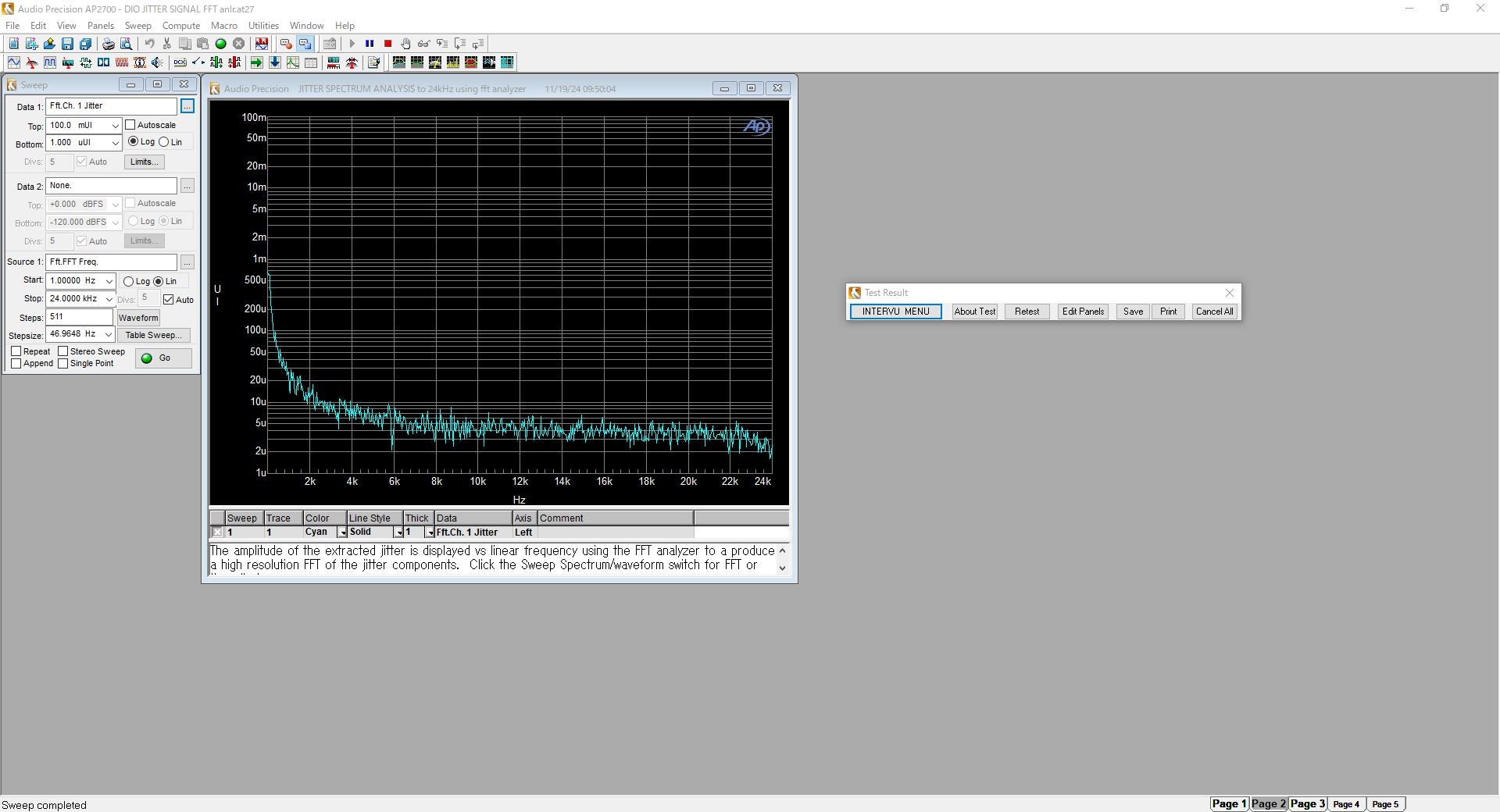
Task: Select Source 1 Lin radio button
Action: [x=158, y=281]
